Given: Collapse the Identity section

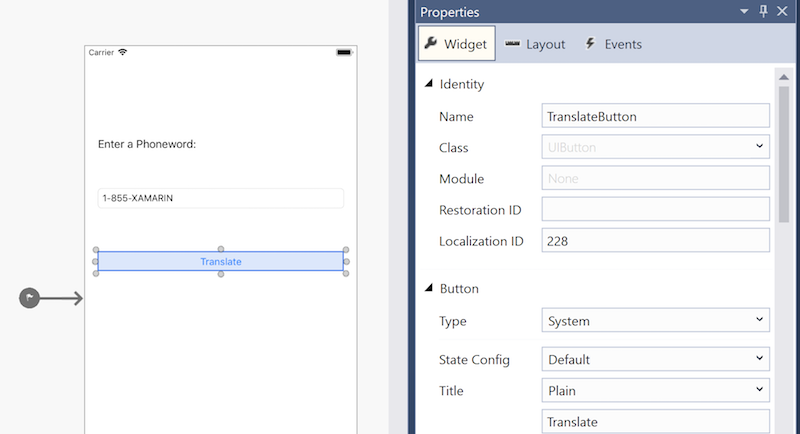Looking at the screenshot, I should coord(429,84).
